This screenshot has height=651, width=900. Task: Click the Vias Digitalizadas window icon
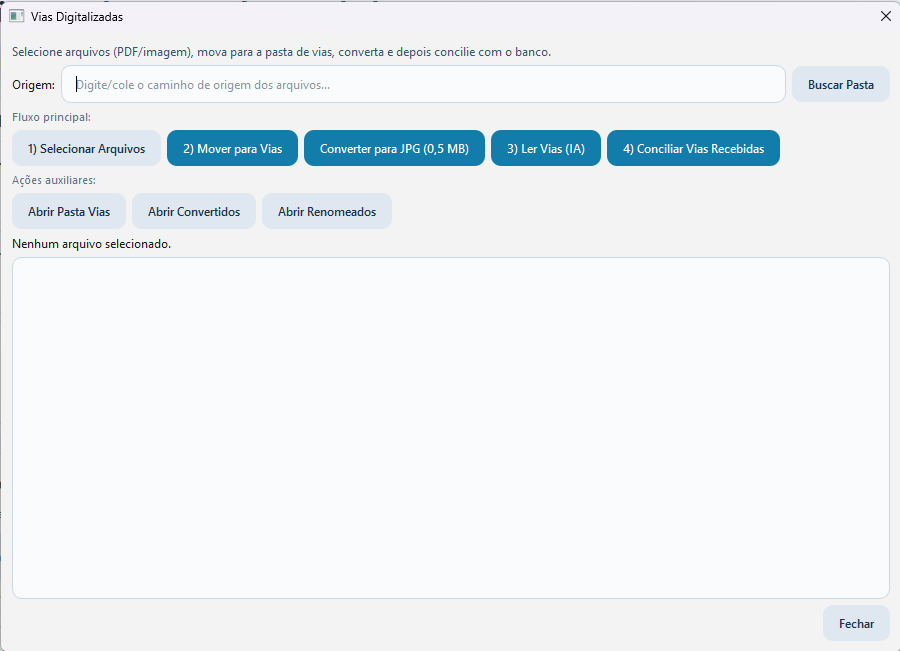17,16
